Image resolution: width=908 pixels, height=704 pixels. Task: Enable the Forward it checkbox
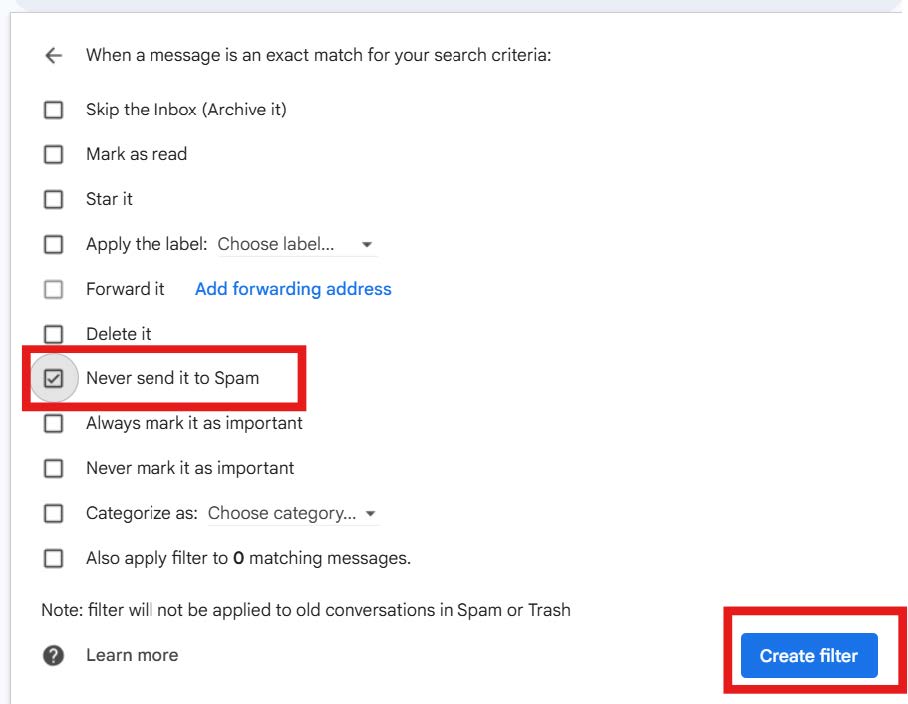pyautogui.click(x=53, y=289)
